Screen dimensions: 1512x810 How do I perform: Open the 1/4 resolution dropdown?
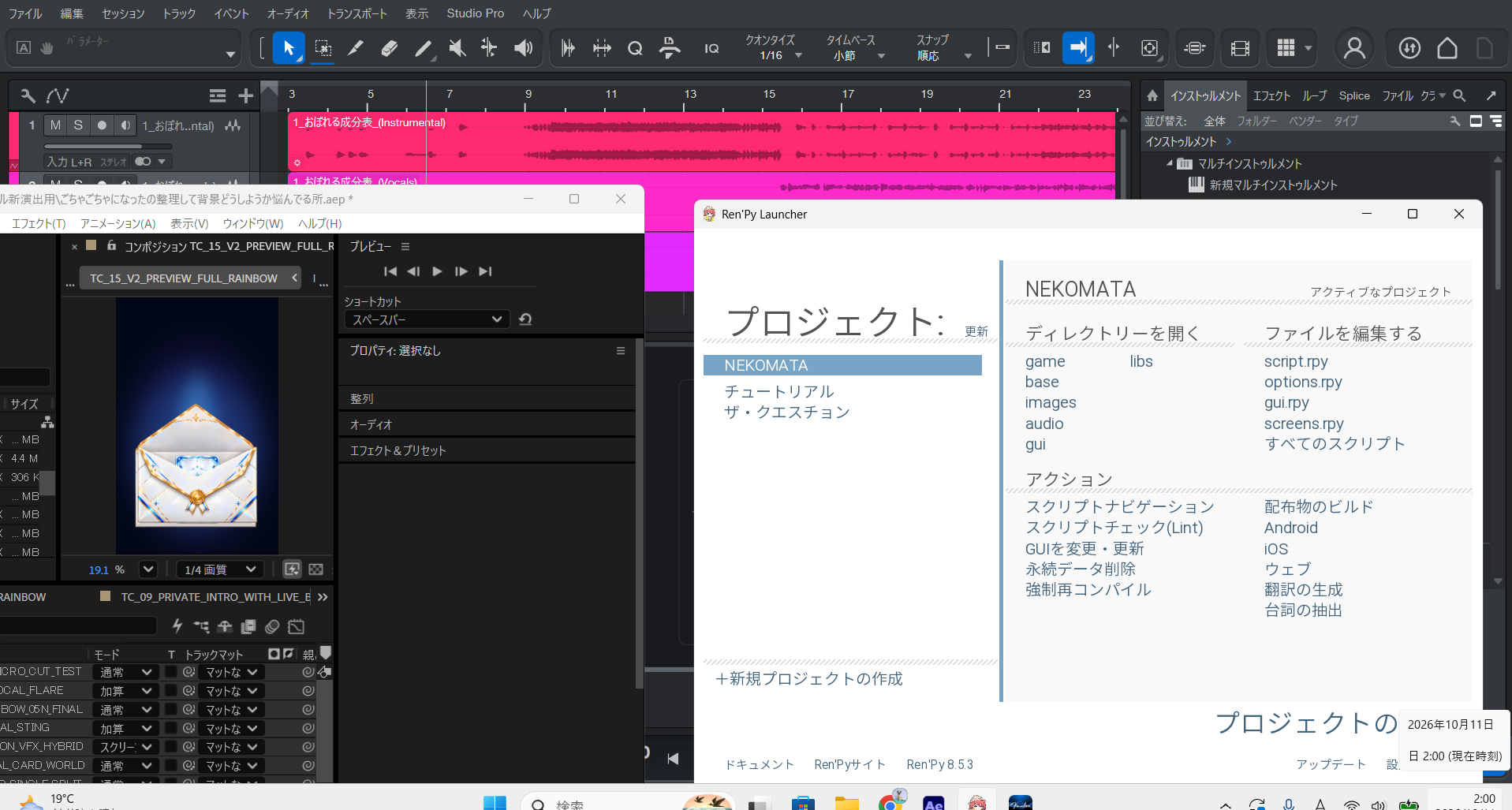(x=218, y=569)
